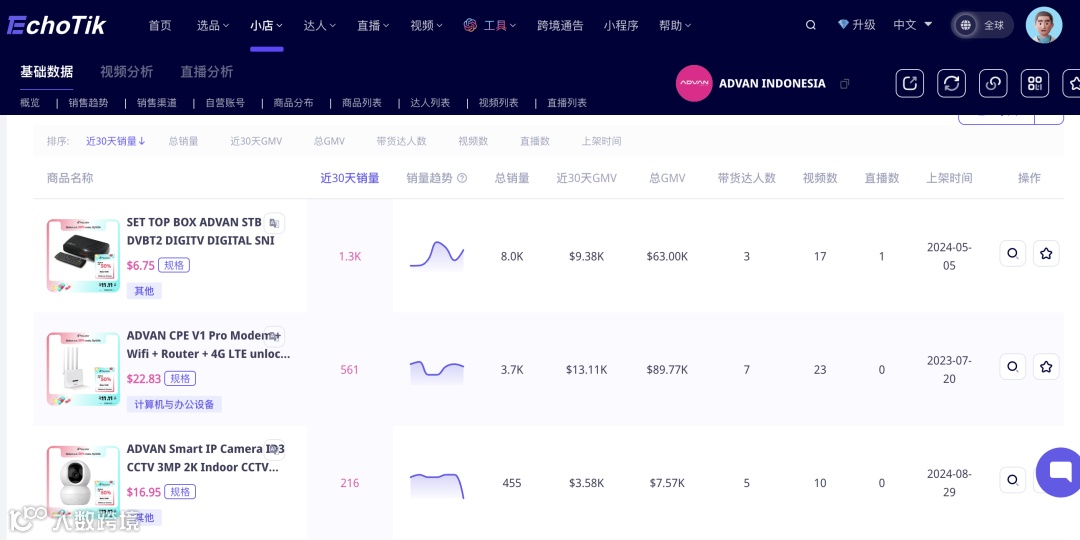Click 规格 button for ADVAN CPE V1
Viewport: 1080px width, 540px height.
[x=180, y=378]
